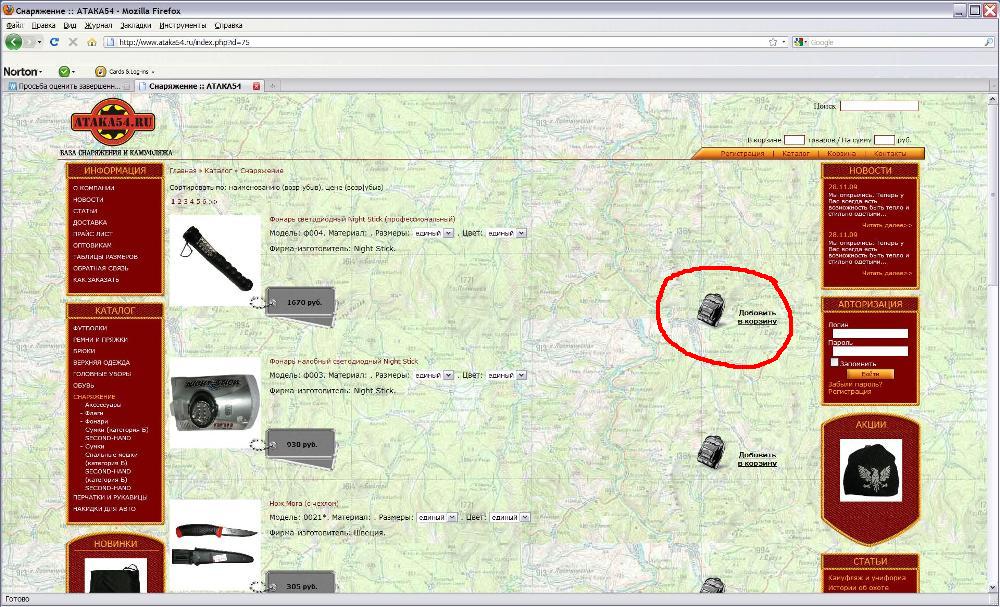Screen dimensions: 1000x607
Task: Tick the Запомнить checkbox in login panel
Action: point(834,362)
